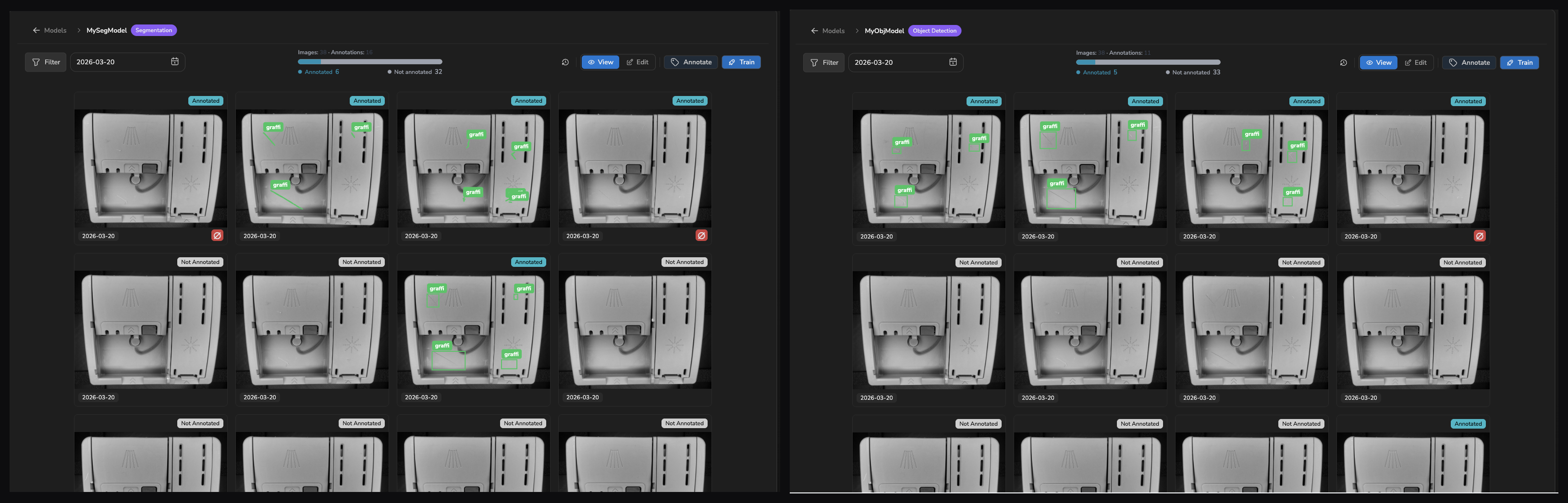Go back to Models from MySegModel window

click(49, 30)
